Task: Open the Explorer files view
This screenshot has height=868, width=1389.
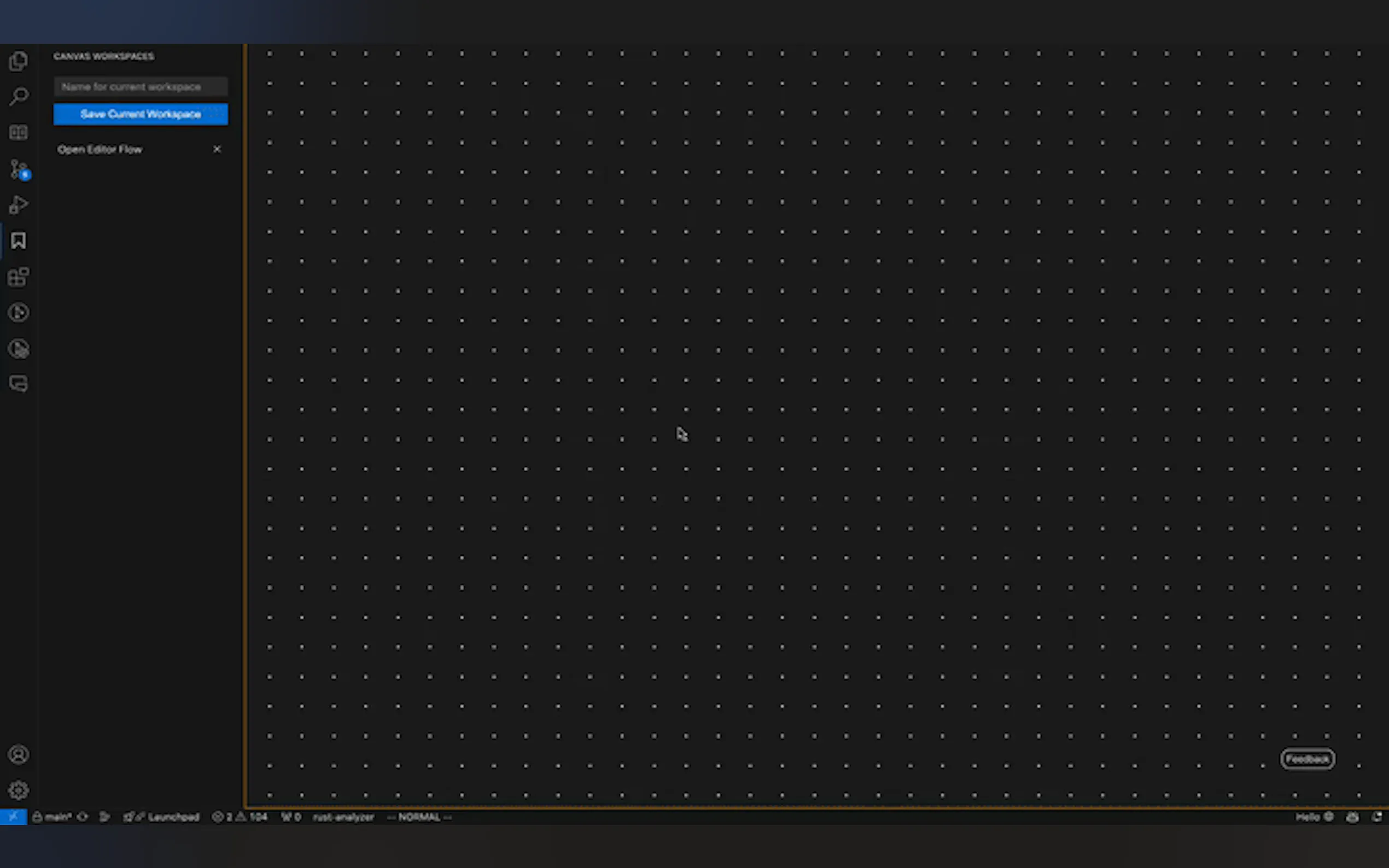Action: tap(19, 61)
